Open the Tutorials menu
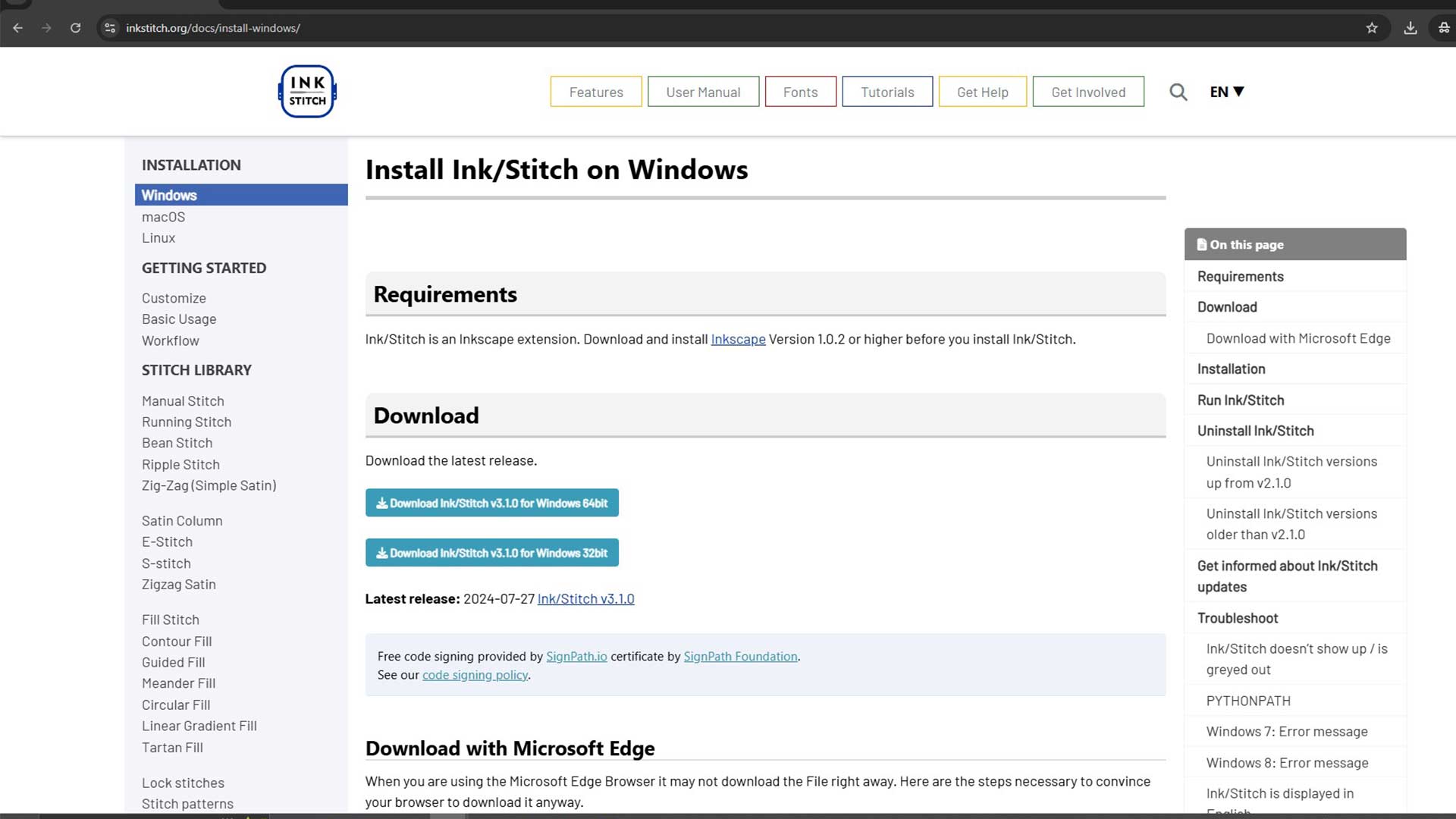Viewport: 1456px width, 819px height. click(887, 92)
